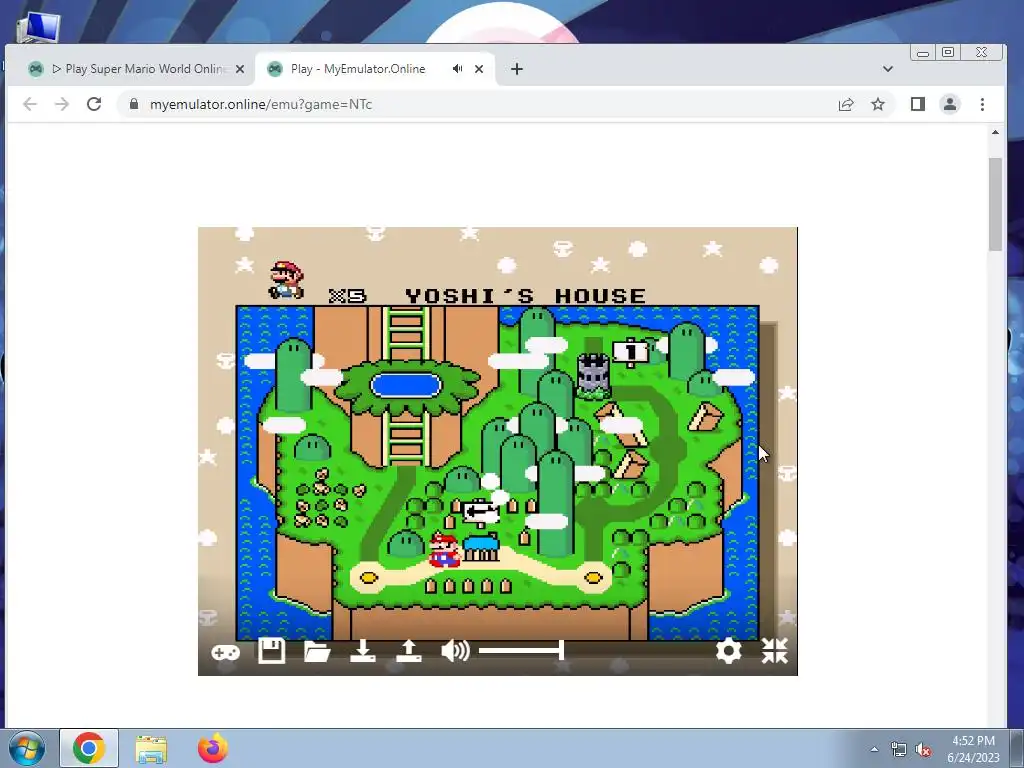
Task: Open the Windows Start menu
Action: (x=27, y=748)
